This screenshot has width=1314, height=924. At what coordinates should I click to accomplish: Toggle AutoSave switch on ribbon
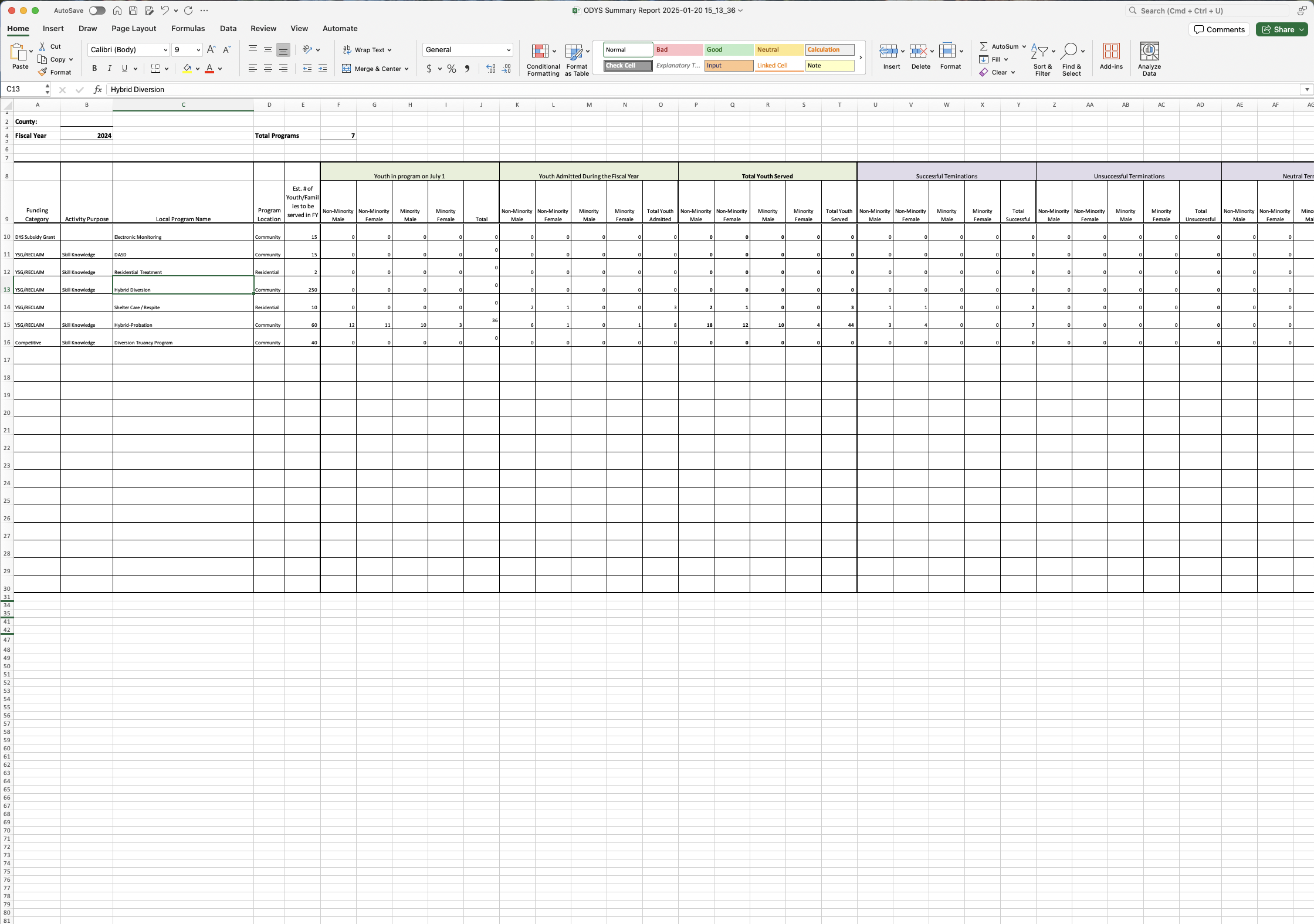(97, 11)
